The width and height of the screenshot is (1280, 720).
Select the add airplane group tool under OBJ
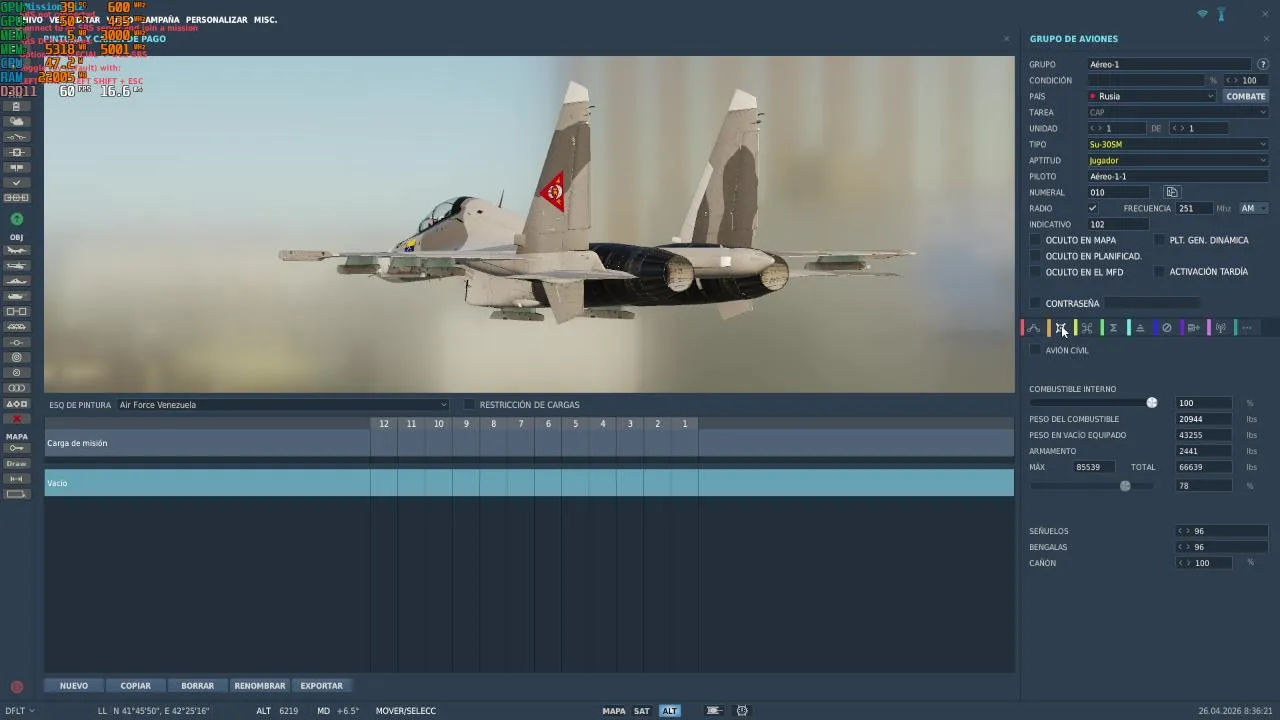pyautogui.click(x=17, y=250)
